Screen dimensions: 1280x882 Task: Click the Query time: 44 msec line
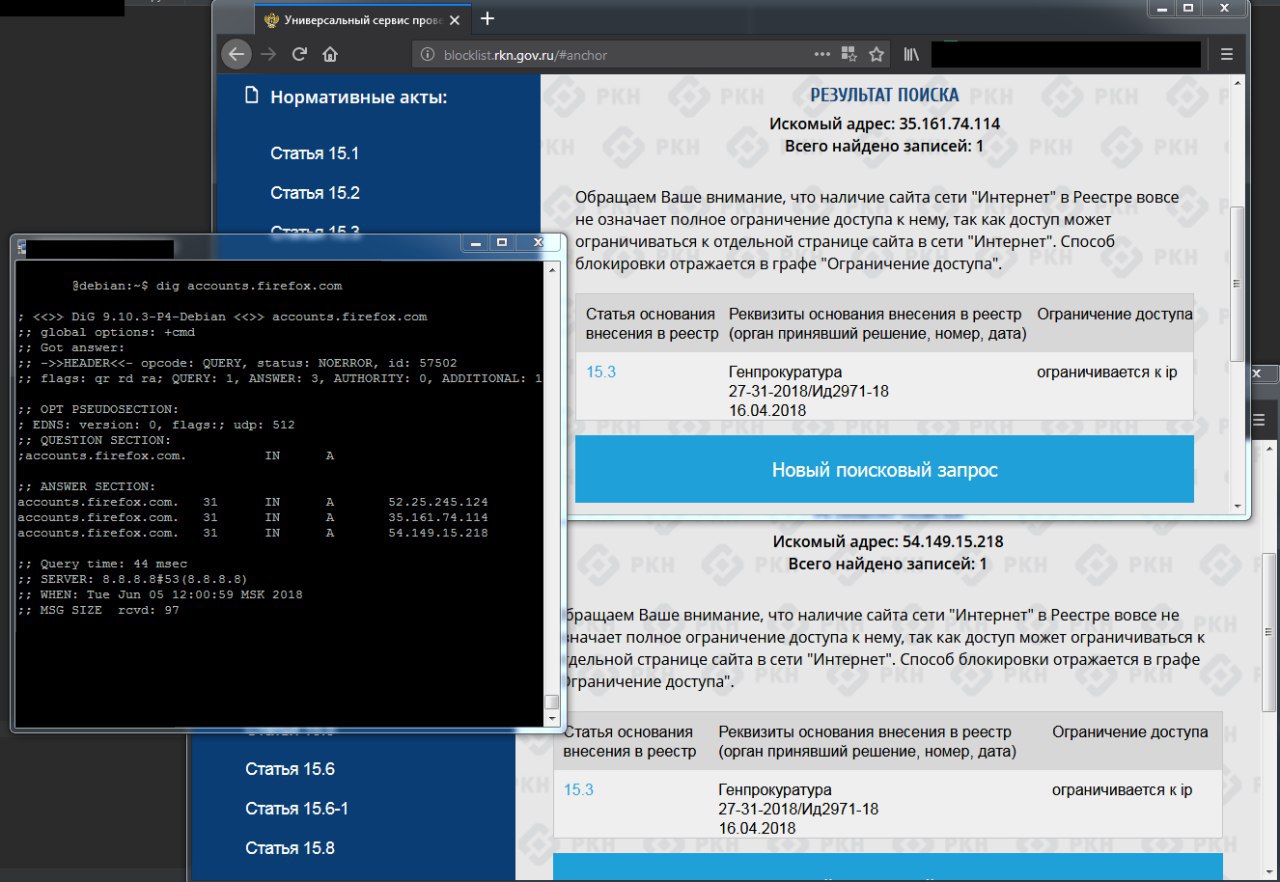tap(103, 564)
